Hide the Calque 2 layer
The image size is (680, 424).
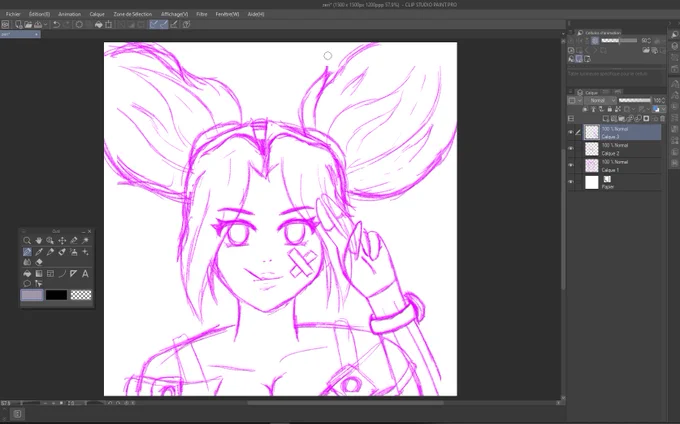[570, 149]
